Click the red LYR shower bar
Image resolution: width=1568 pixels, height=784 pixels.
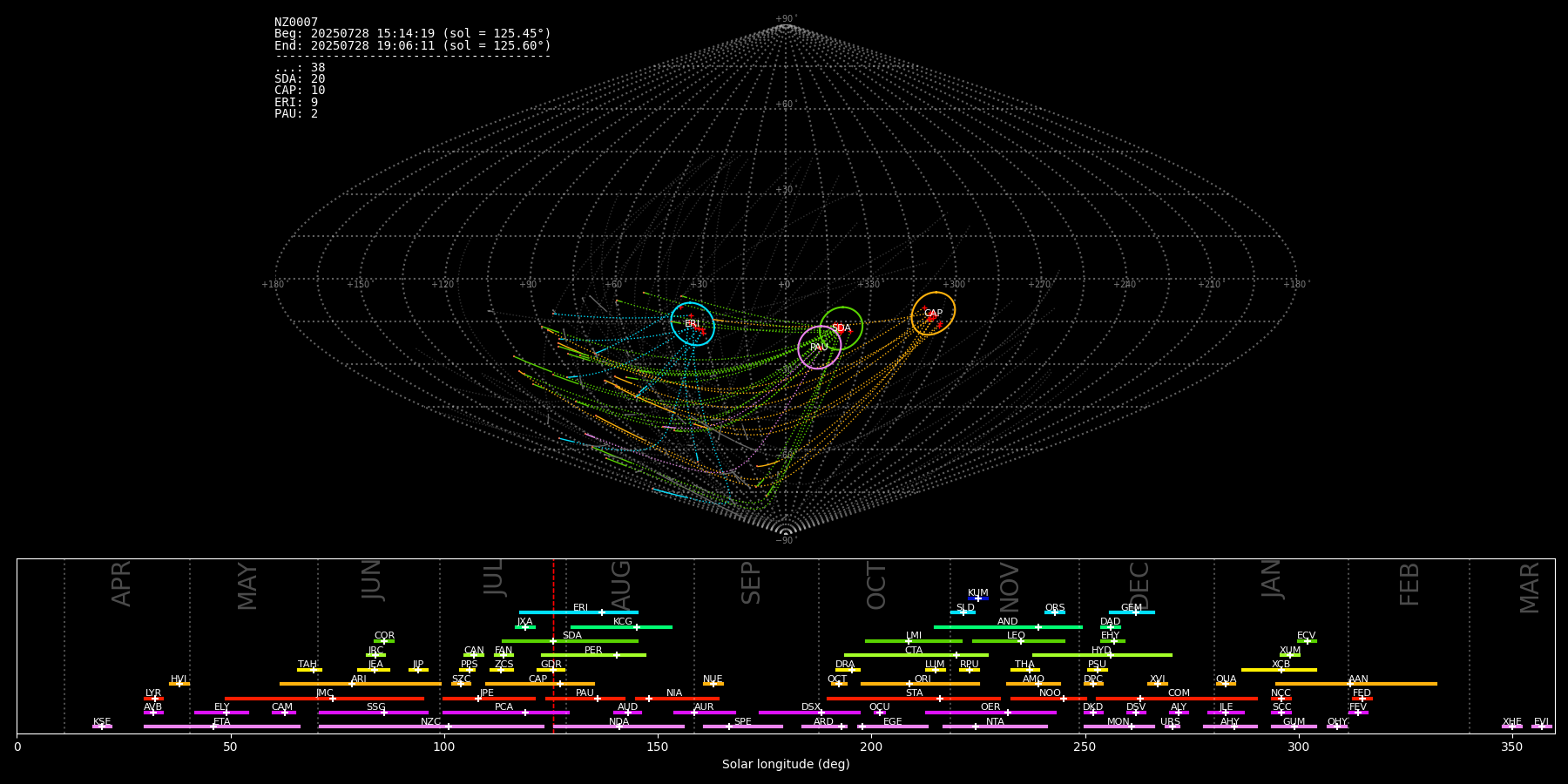point(153,699)
